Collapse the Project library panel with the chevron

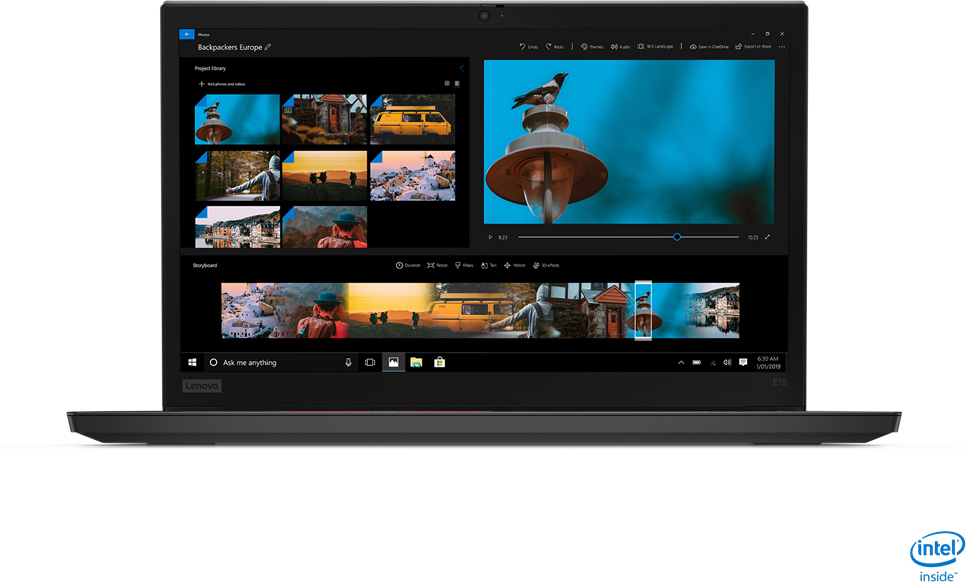point(461,68)
